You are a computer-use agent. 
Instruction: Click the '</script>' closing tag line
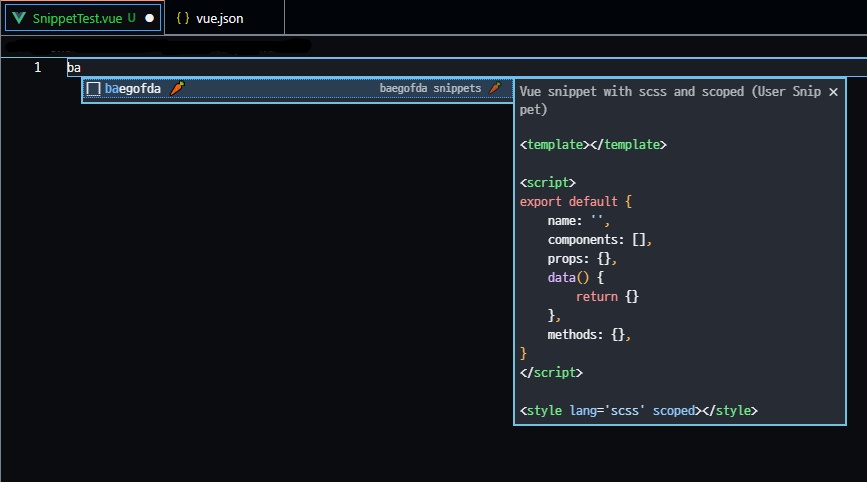pos(551,373)
